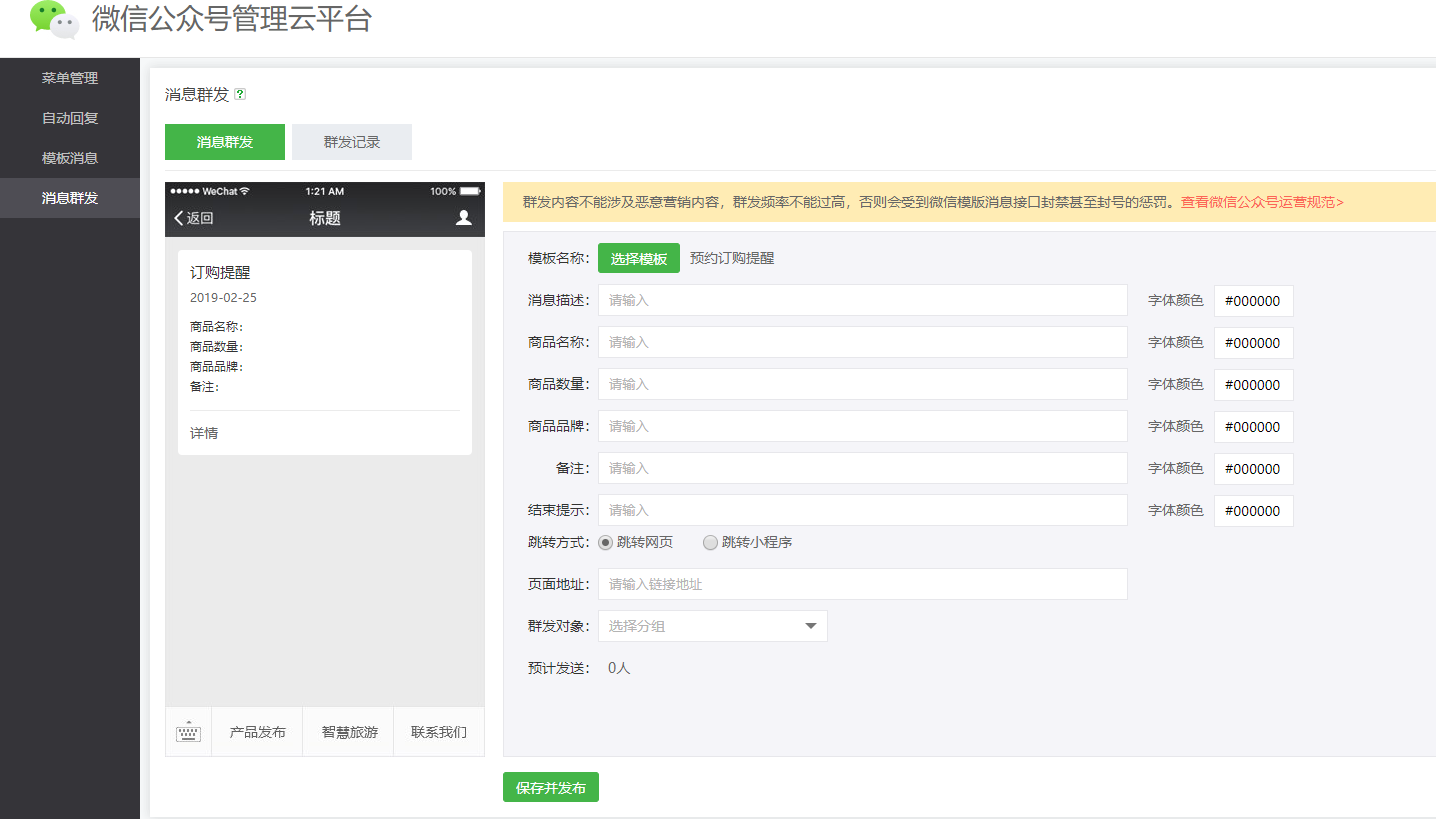Open the 查看微信公众号运营规范 link
1436x819 pixels.
point(1262,202)
